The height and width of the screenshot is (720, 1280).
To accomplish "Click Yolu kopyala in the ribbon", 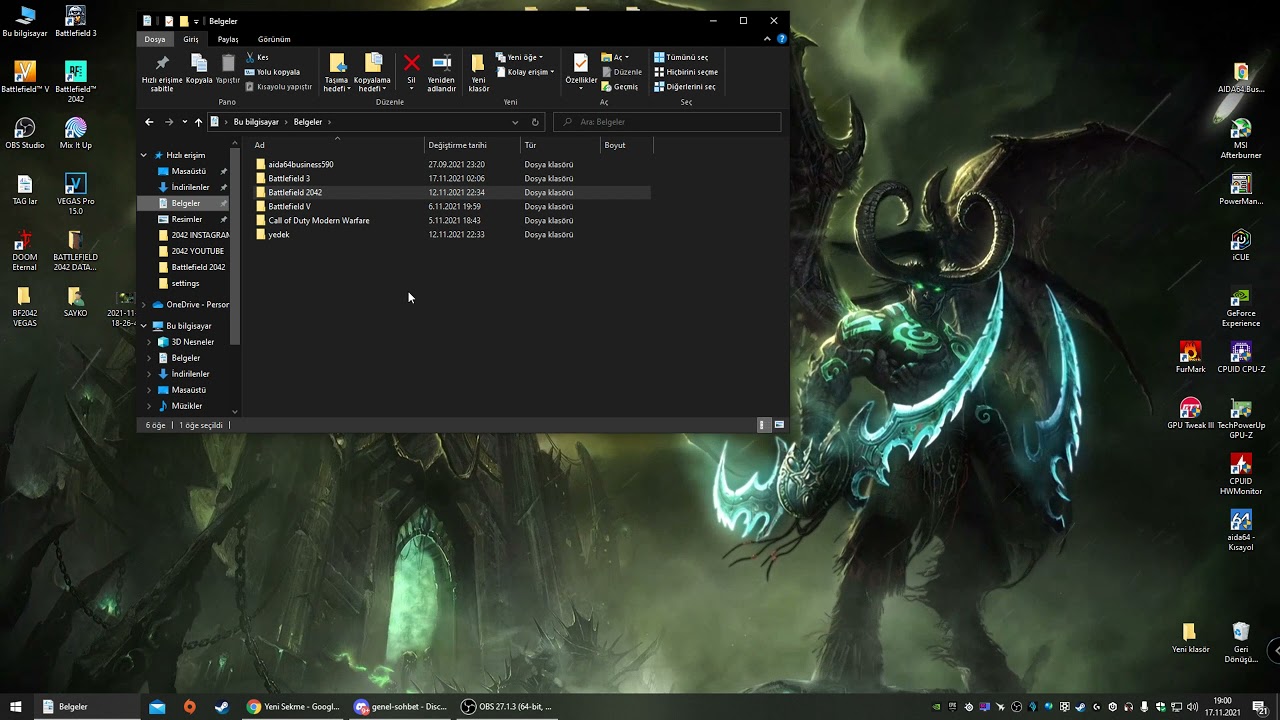I will [272, 72].
